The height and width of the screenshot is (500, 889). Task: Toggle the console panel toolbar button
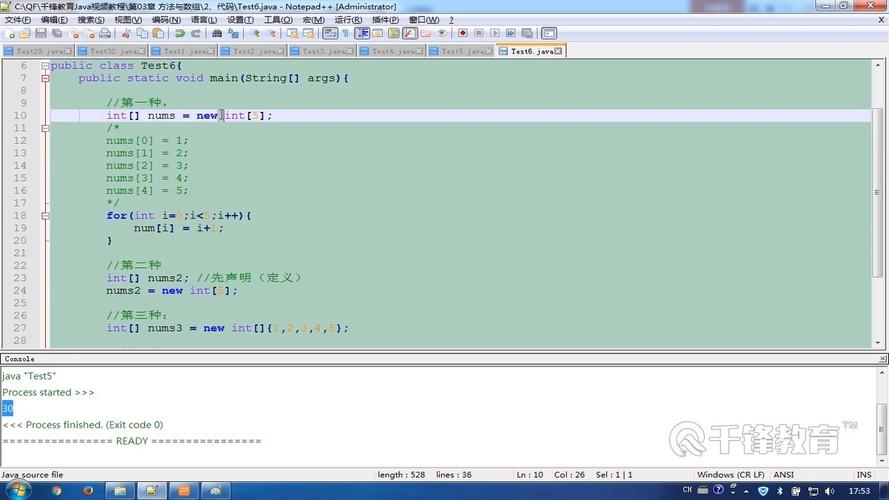[549, 33]
